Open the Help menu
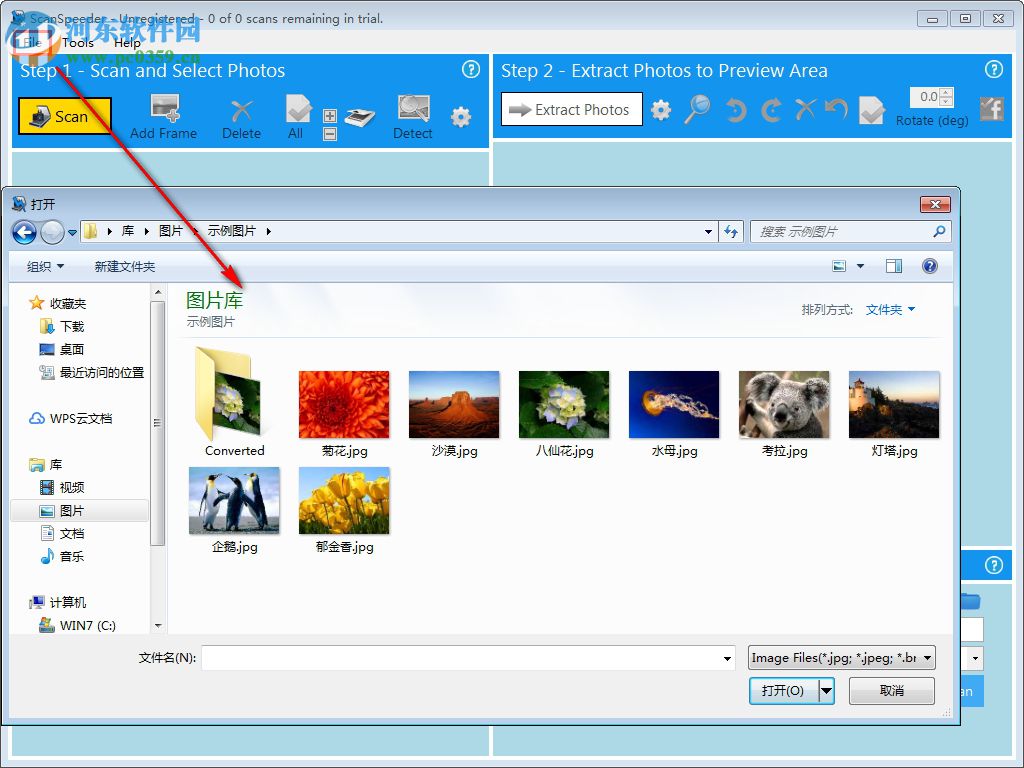Viewport: 1024px width, 768px height. tap(127, 43)
